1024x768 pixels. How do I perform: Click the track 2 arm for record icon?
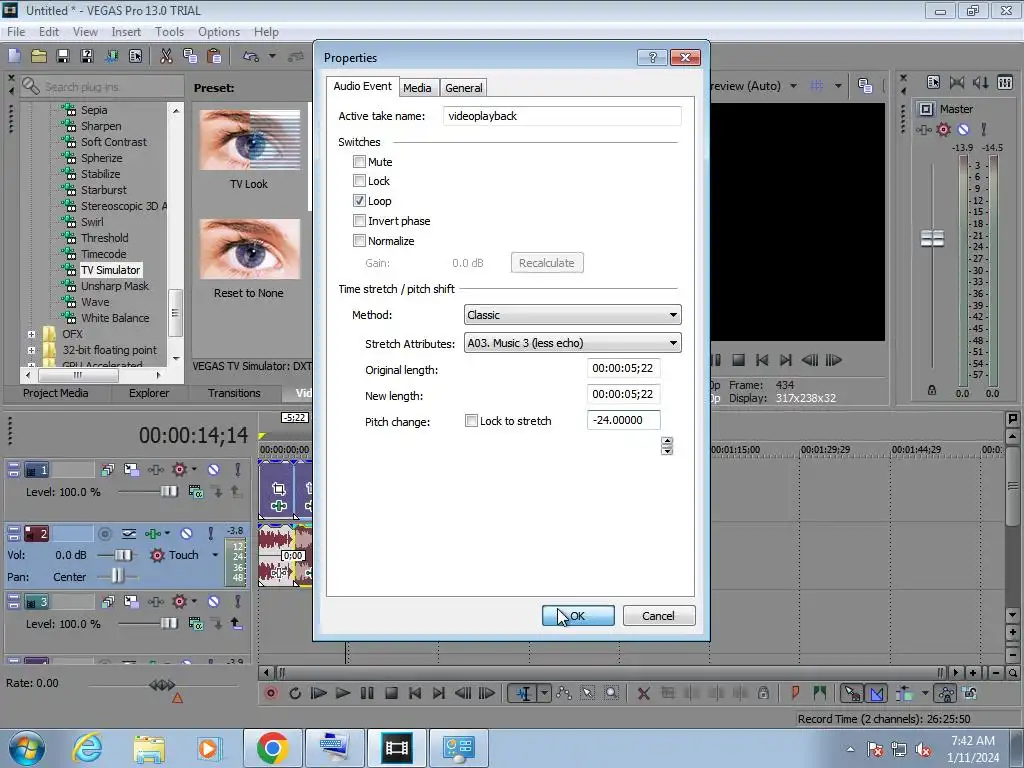coord(104,534)
